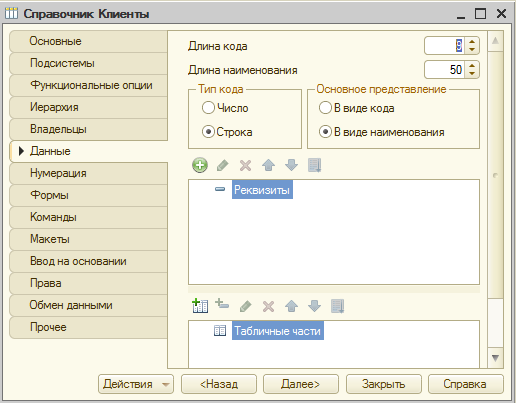Add attribute to tabular section icon
The width and height of the screenshot is (516, 403).
(222, 304)
